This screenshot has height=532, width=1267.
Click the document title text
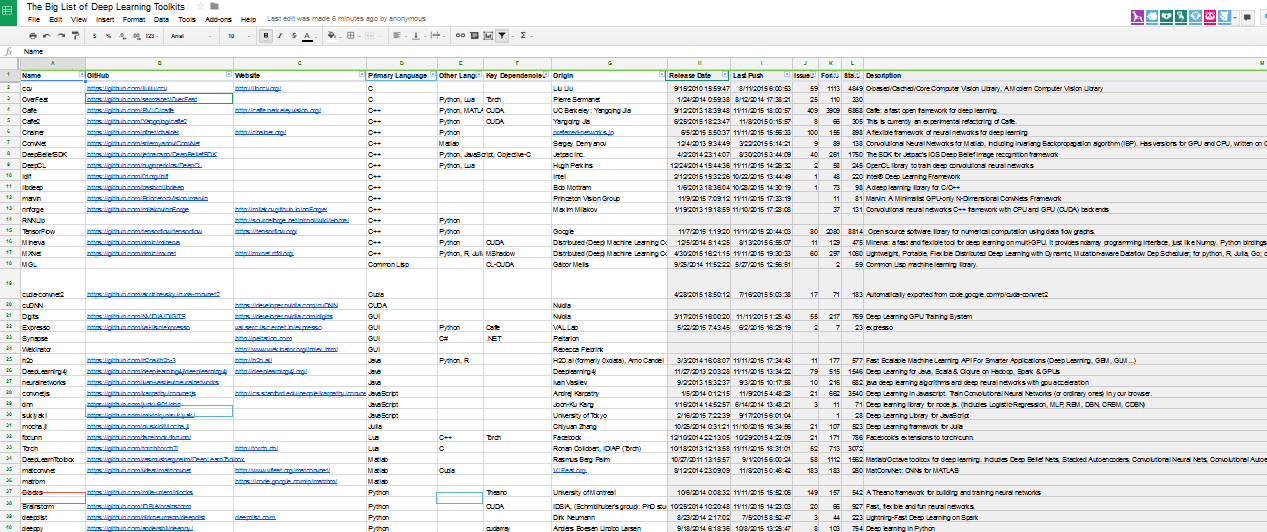(x=105, y=6)
